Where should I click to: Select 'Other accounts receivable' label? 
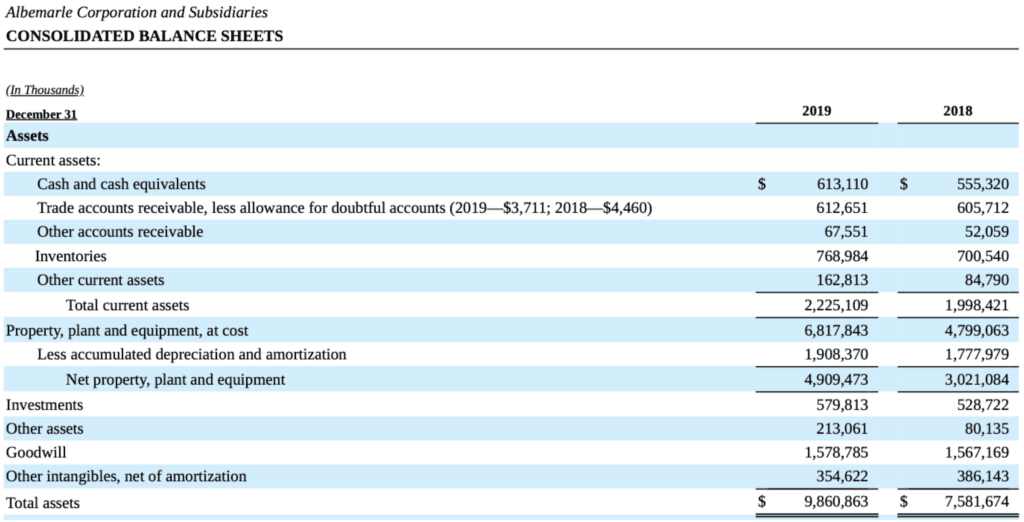[120, 232]
